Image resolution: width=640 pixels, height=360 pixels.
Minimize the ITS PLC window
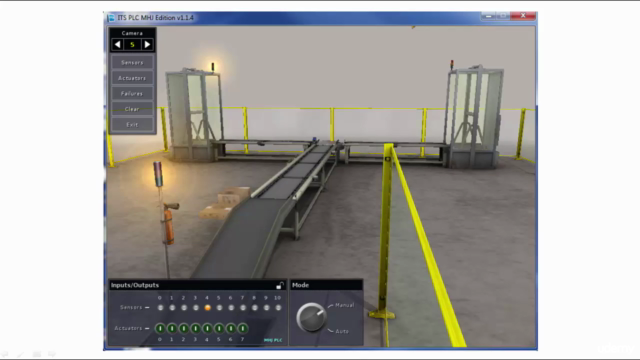488,16
